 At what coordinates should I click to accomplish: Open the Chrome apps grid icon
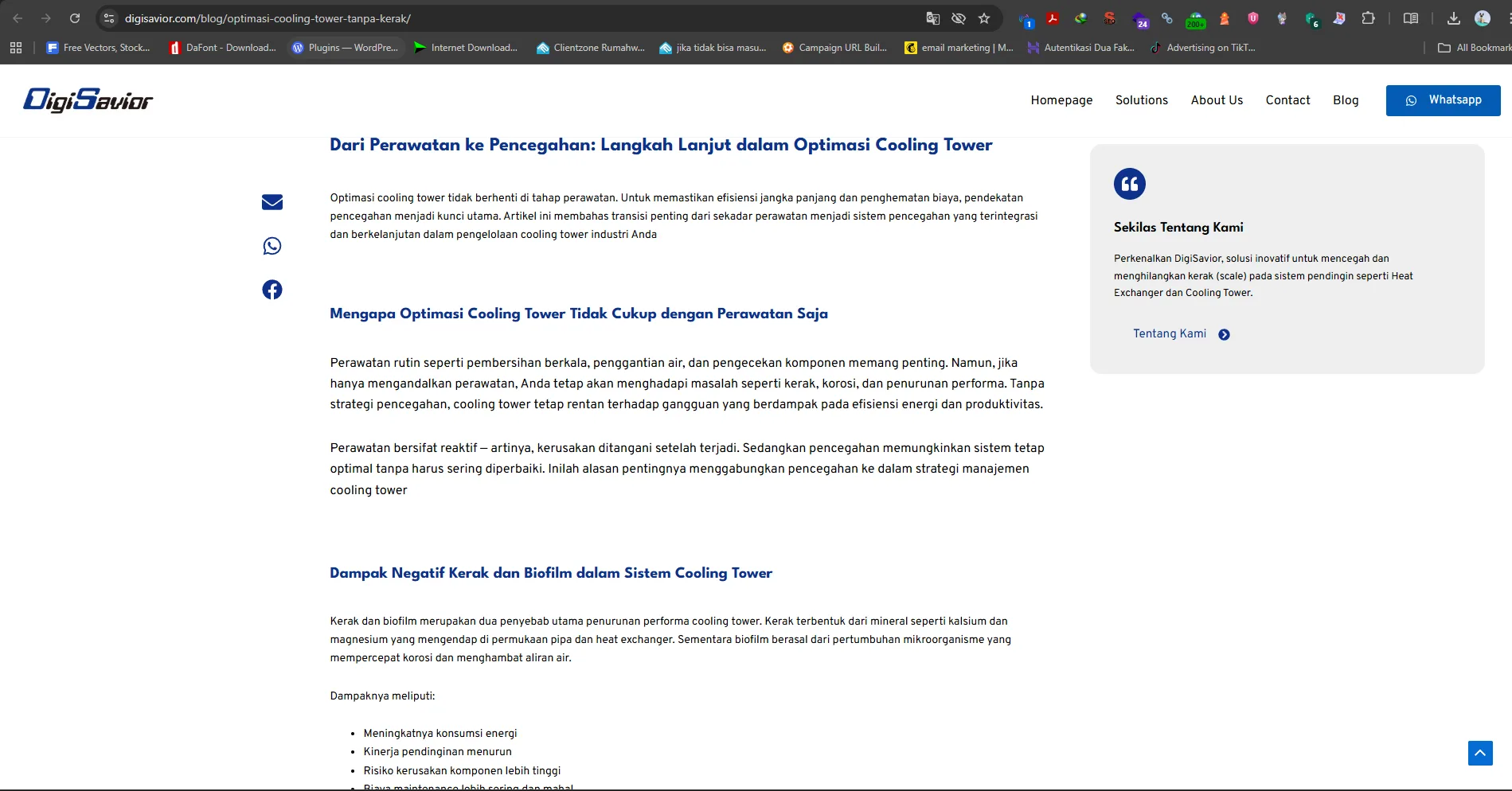[16, 48]
